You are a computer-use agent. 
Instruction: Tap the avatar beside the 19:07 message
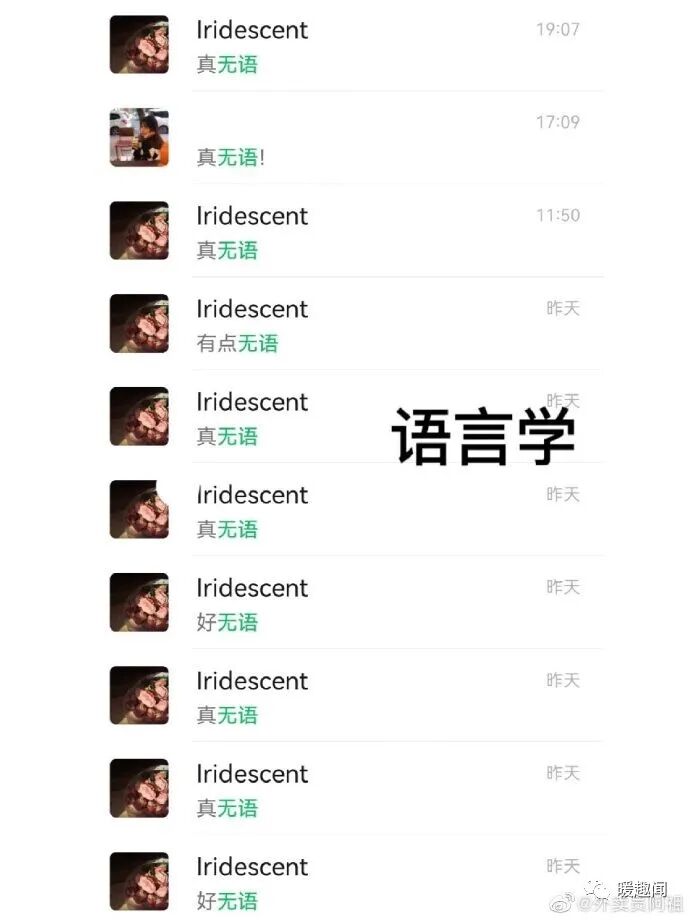139,45
